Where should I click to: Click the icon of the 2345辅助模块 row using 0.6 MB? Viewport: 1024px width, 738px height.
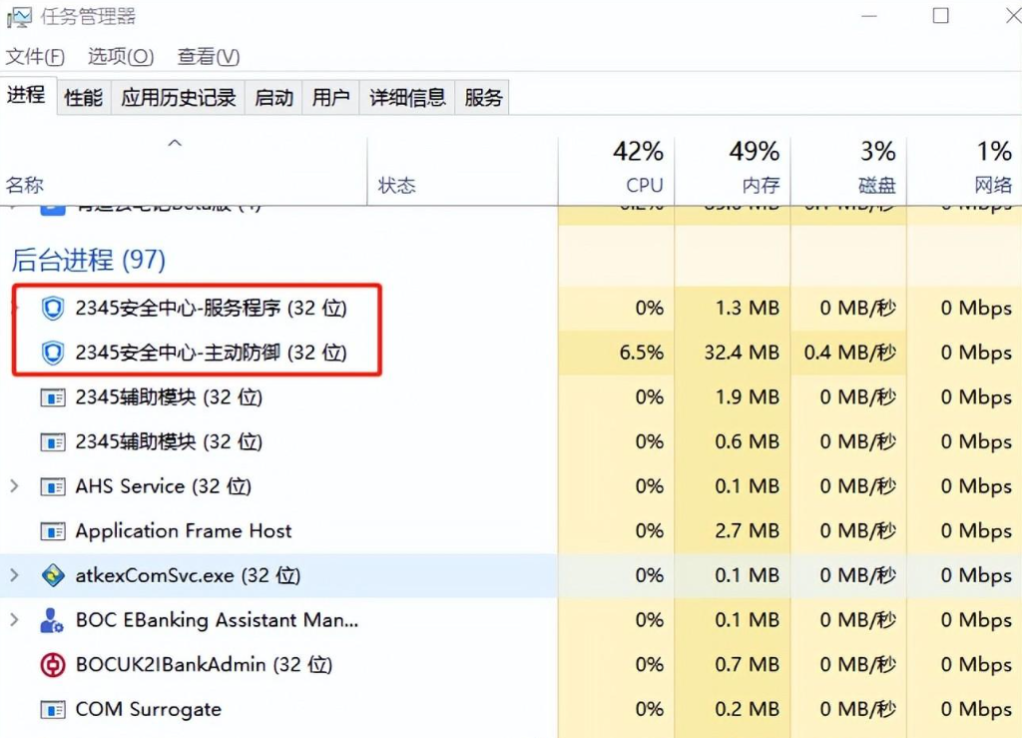tap(53, 442)
